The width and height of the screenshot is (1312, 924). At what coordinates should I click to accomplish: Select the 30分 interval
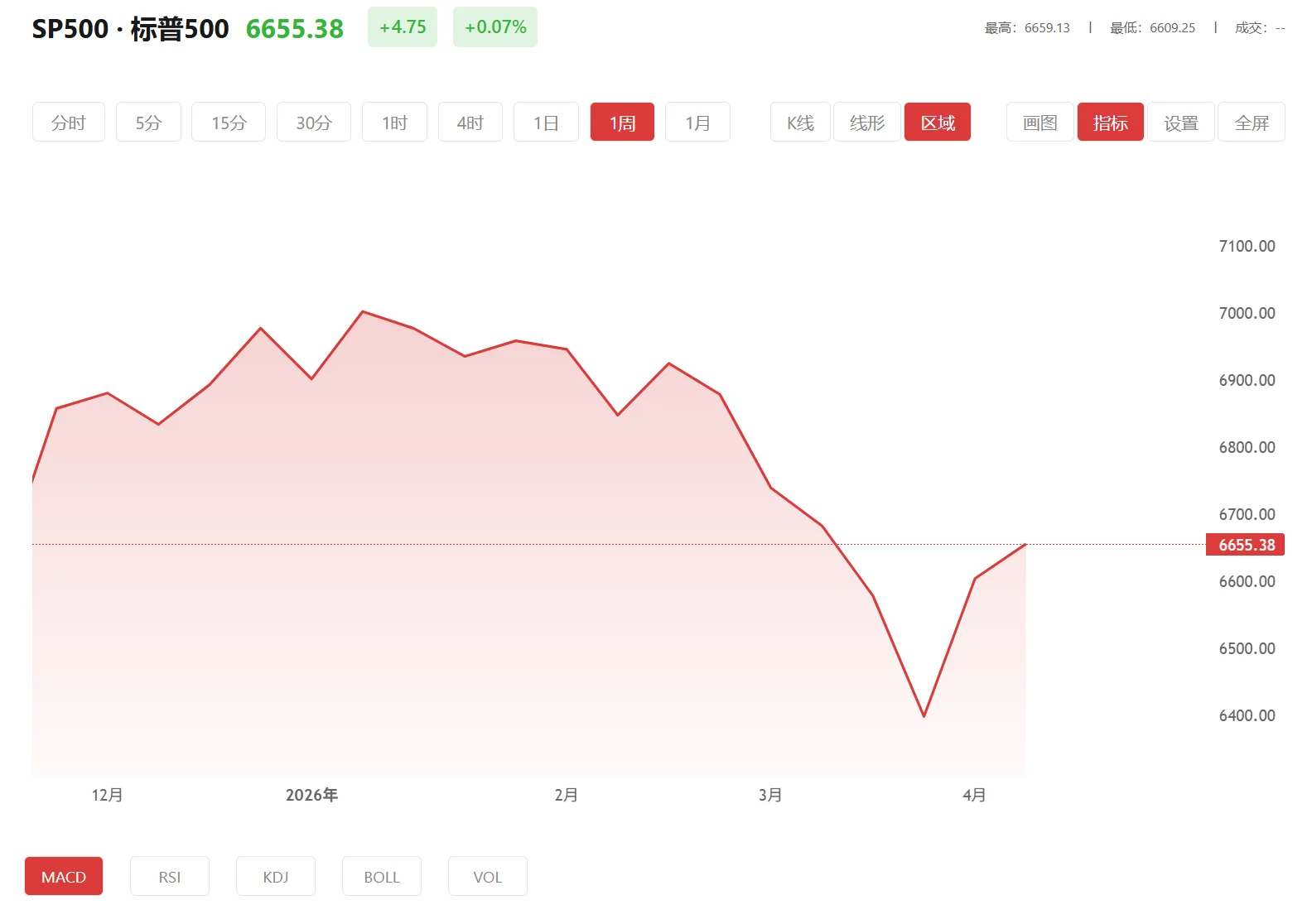pos(314,123)
